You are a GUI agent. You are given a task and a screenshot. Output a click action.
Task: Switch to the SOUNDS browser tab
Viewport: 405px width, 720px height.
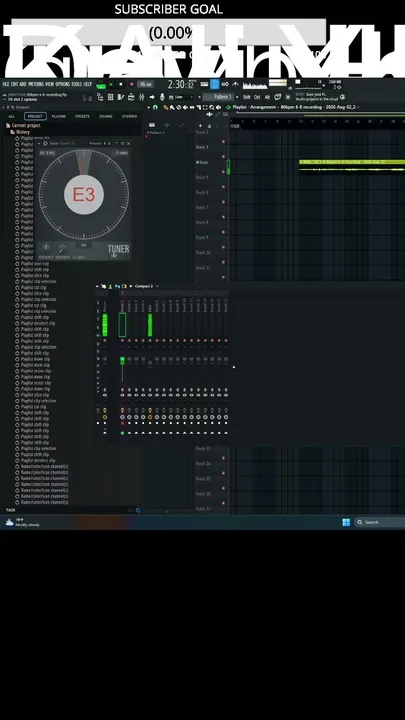point(106,116)
